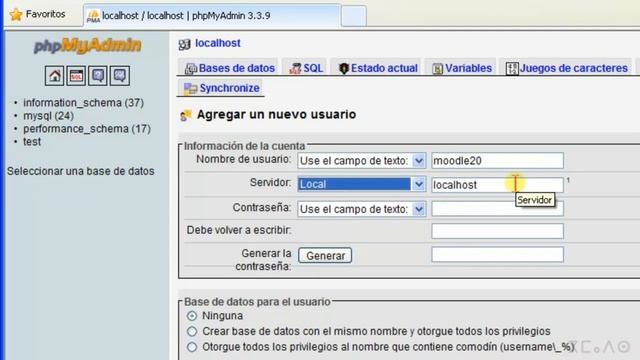
Task: Click the Debe volver a escribir field
Action: [498, 231]
